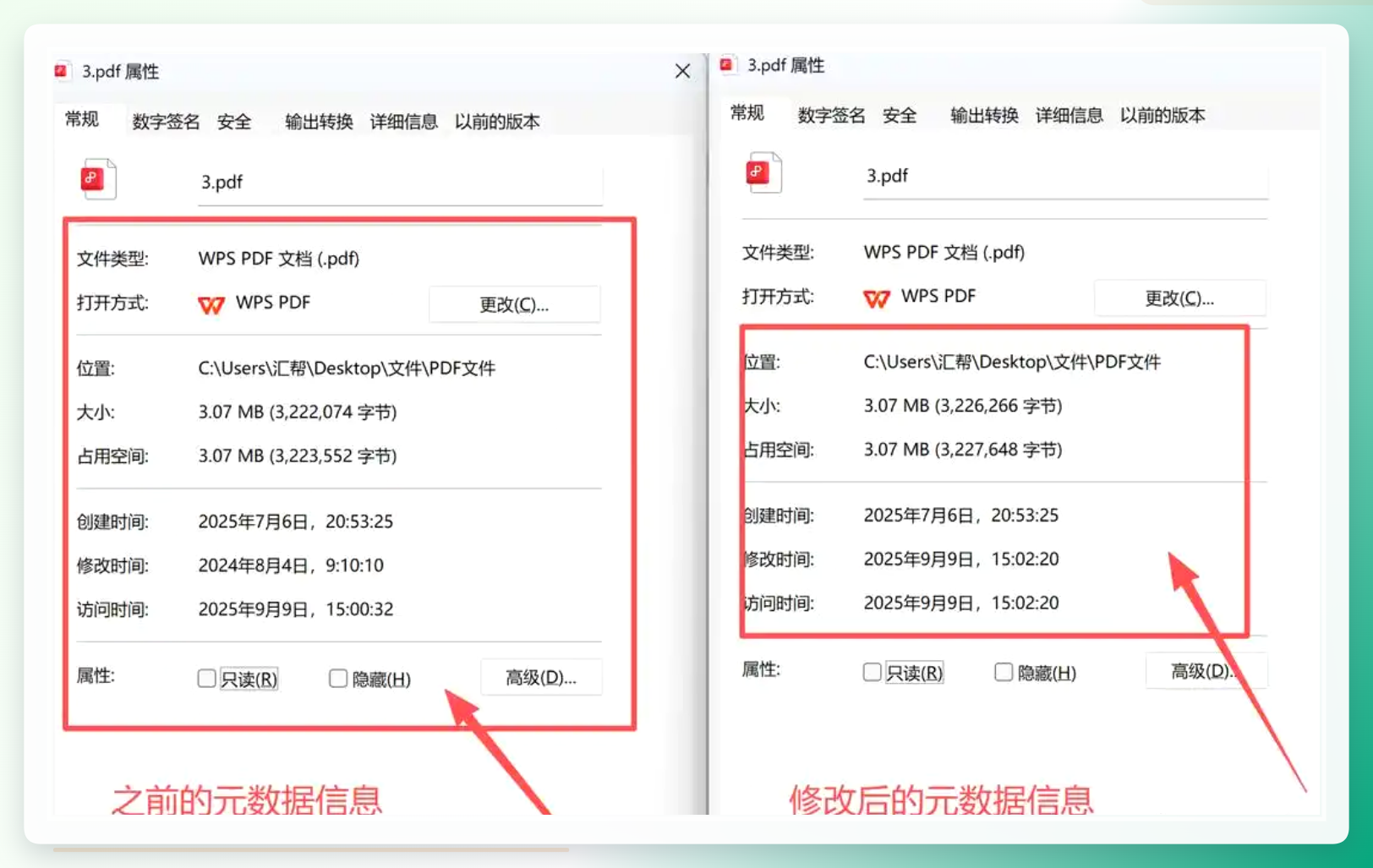This screenshot has height=868, width=1373.
Task: Open 高级(D)... settings in the left dialog
Action: pos(541,677)
